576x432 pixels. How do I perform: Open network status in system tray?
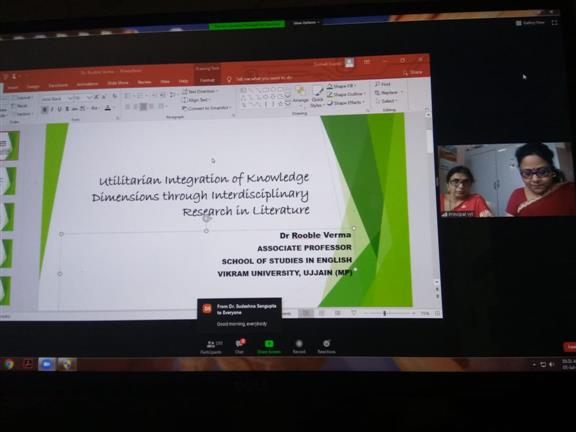pyautogui.click(x=543, y=364)
